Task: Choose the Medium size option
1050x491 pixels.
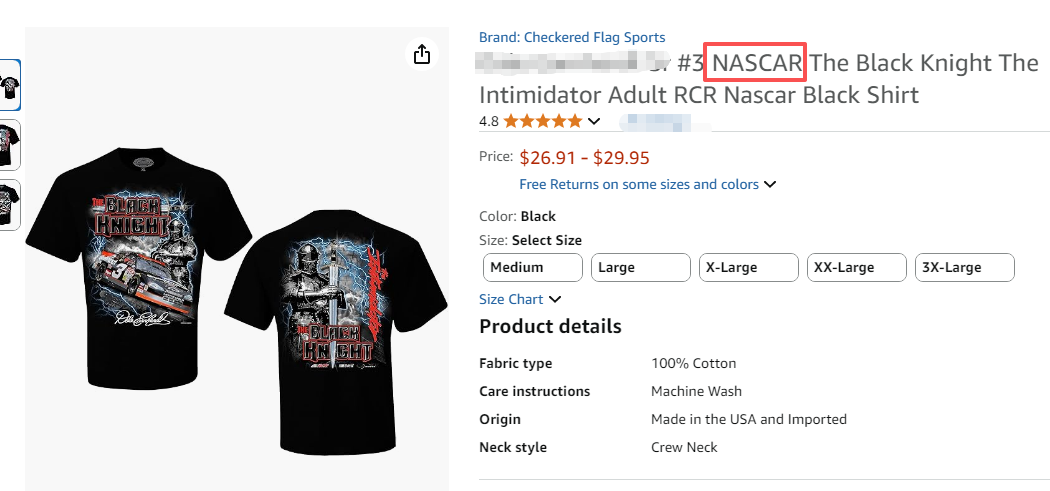Action: (x=532, y=267)
